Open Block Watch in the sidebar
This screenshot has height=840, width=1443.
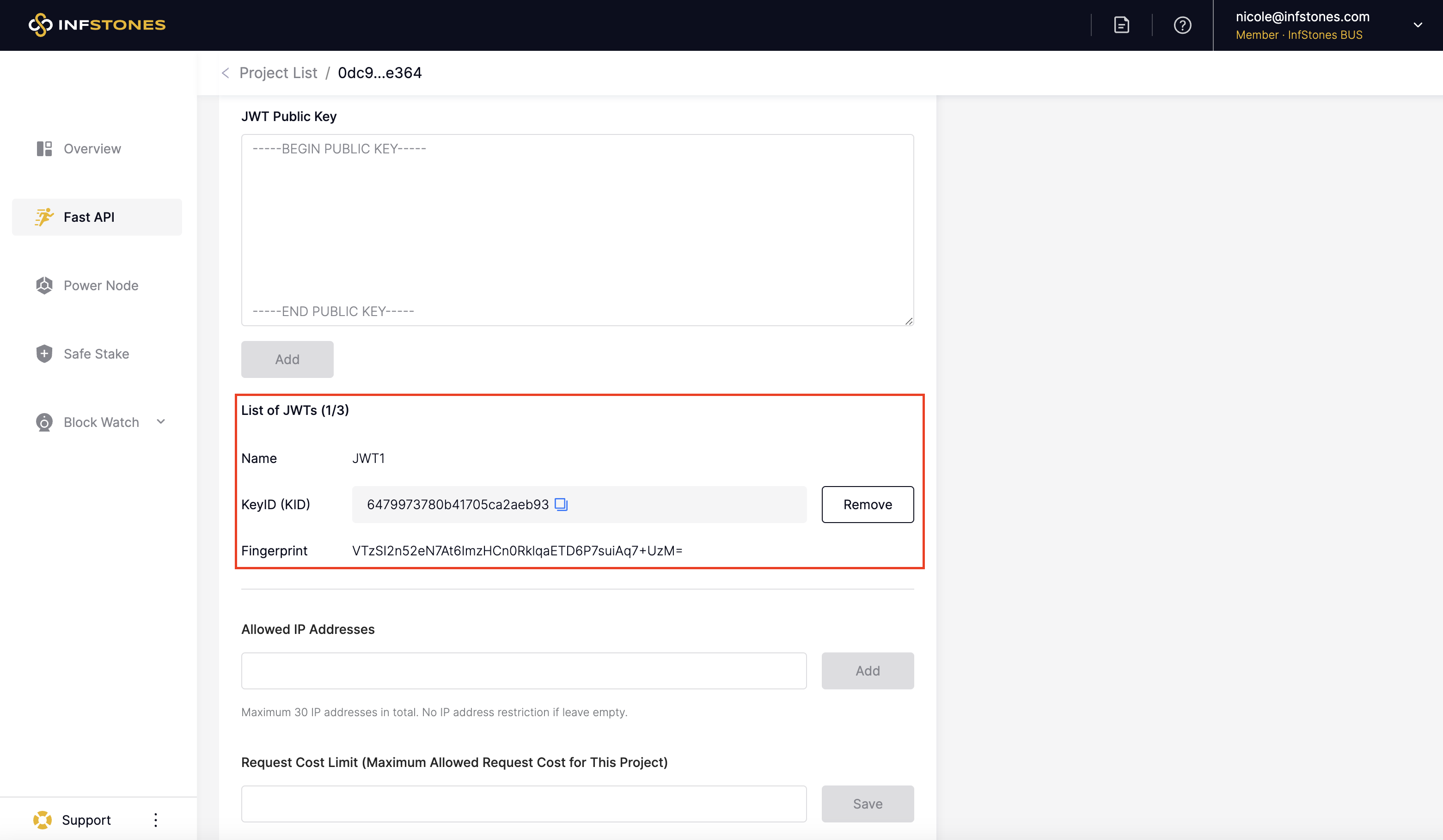coord(101,422)
